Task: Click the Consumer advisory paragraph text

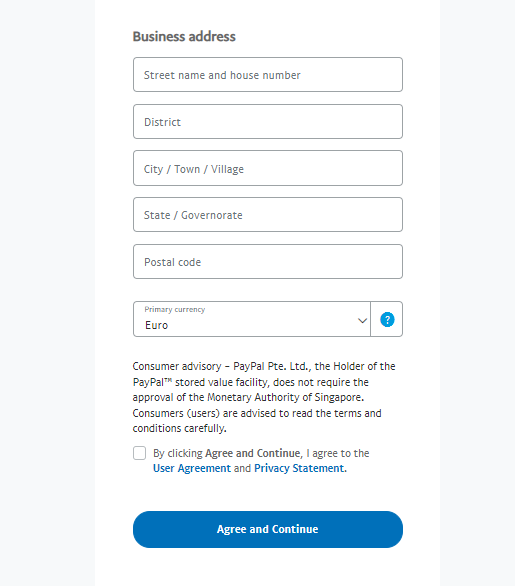Action: (x=264, y=397)
